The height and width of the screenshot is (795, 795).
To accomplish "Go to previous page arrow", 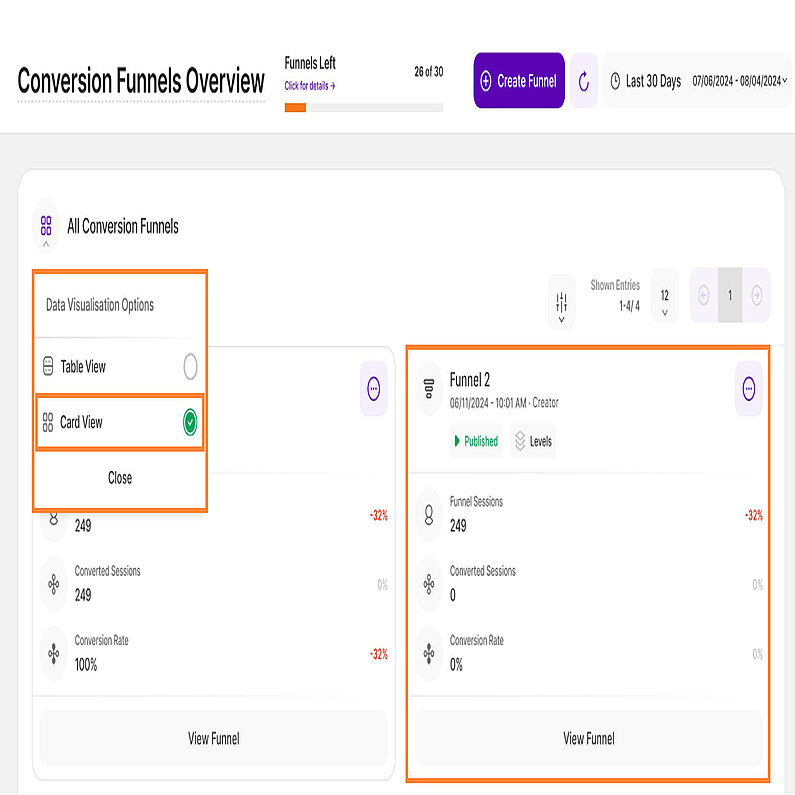I will [x=704, y=295].
